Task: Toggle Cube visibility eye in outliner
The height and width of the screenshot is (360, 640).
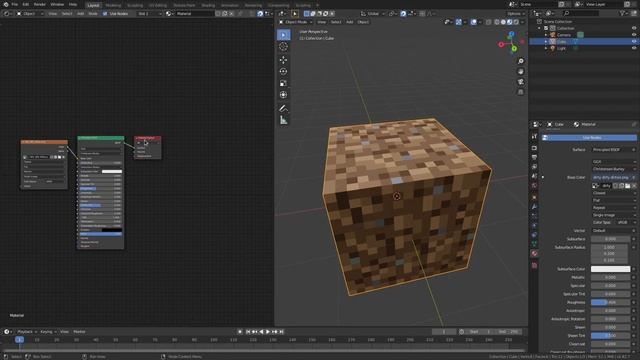Action: pyautogui.click(x=634, y=42)
